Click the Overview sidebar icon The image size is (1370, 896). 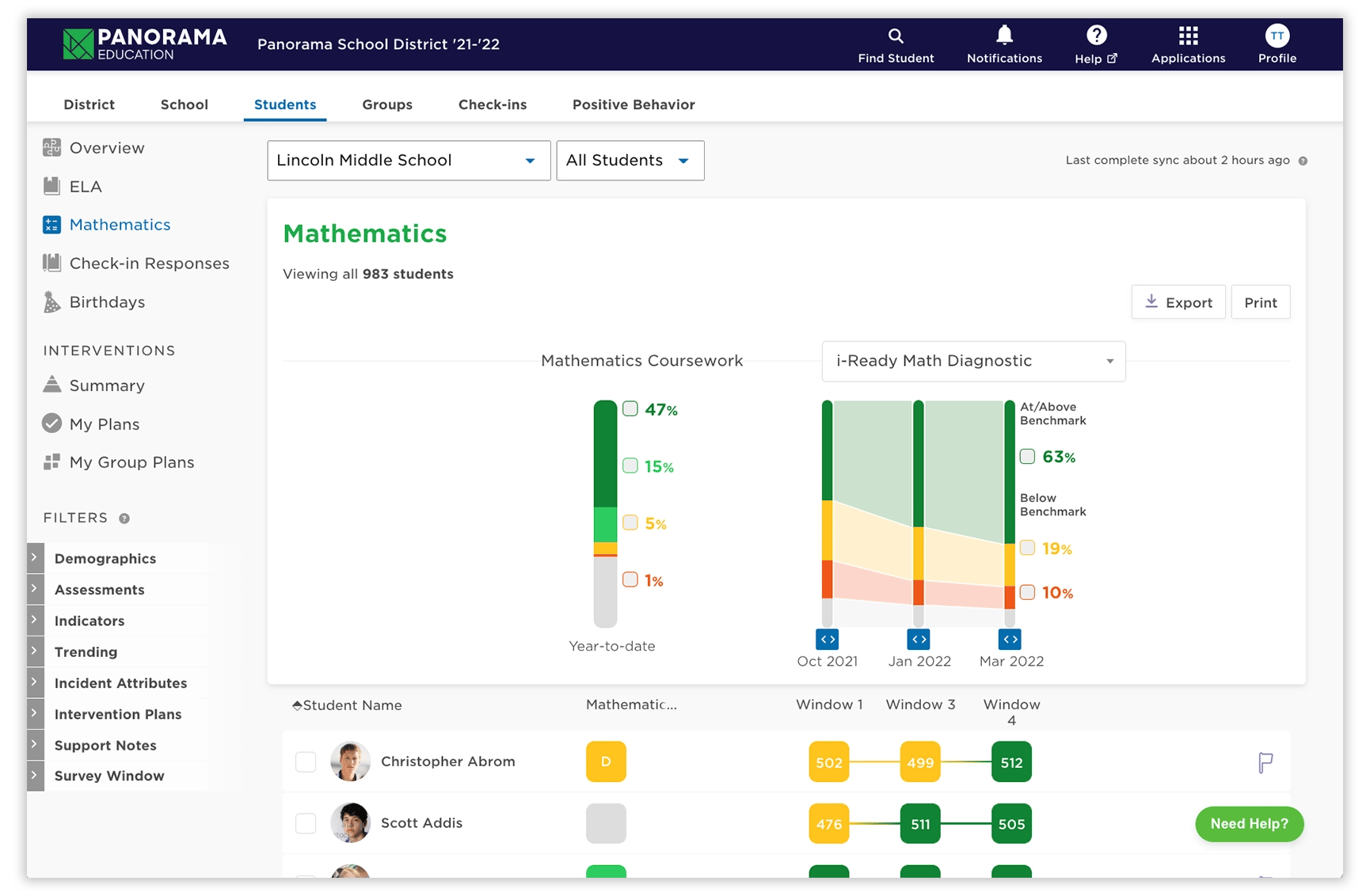pyautogui.click(x=51, y=147)
